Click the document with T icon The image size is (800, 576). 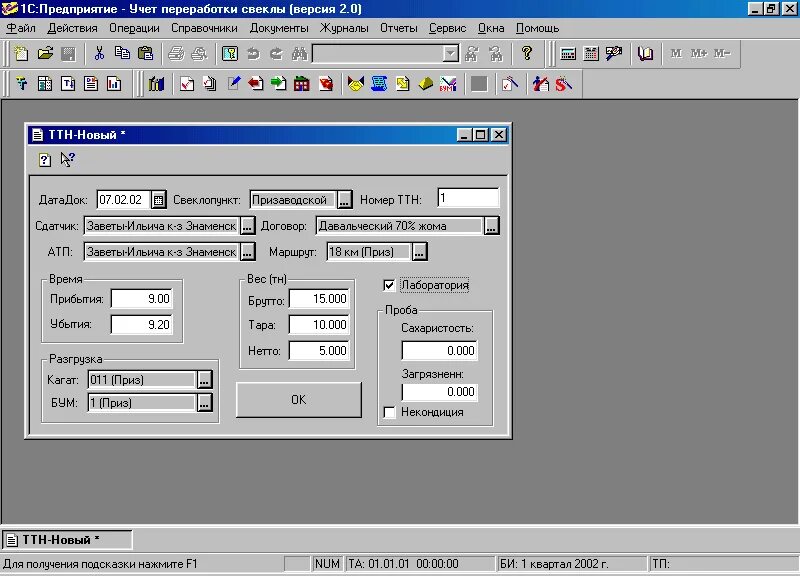tap(68, 84)
